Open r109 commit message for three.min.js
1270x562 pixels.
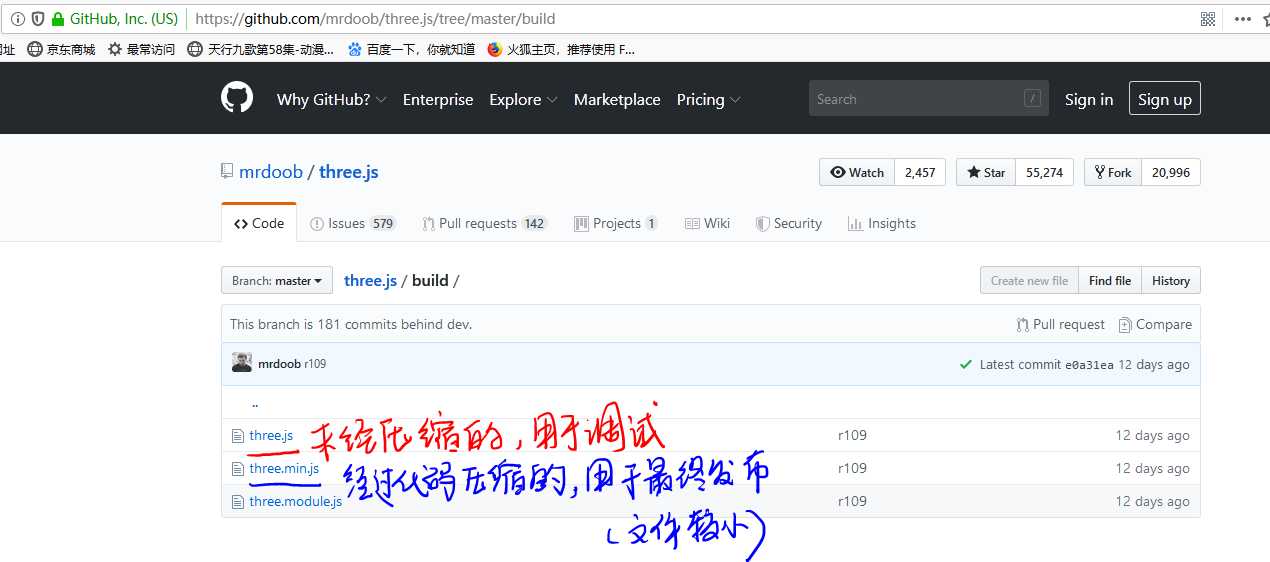(852, 468)
